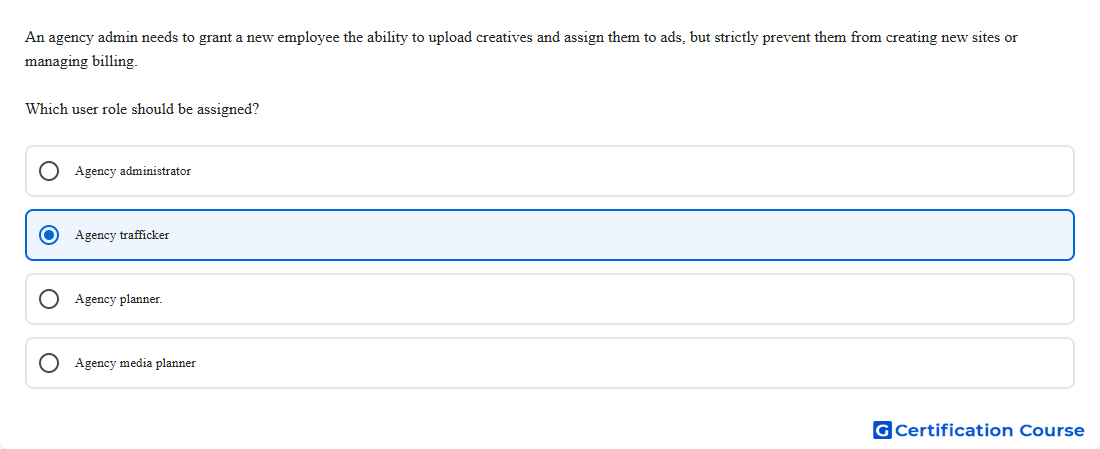Click empty space inside Agency administrator option card
This screenshot has height=449, width=1100.
[631, 171]
